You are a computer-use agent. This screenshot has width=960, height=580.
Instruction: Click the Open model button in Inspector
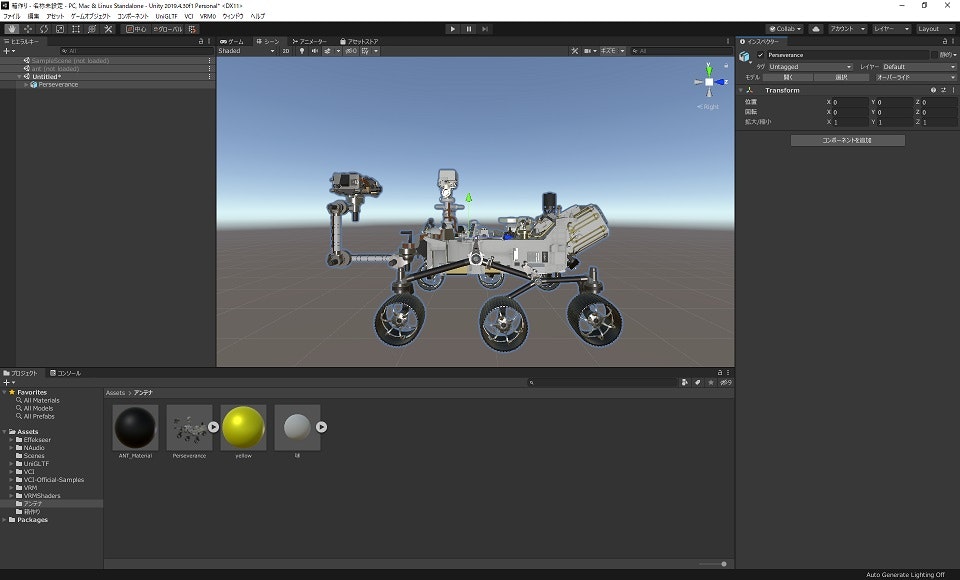(788, 77)
